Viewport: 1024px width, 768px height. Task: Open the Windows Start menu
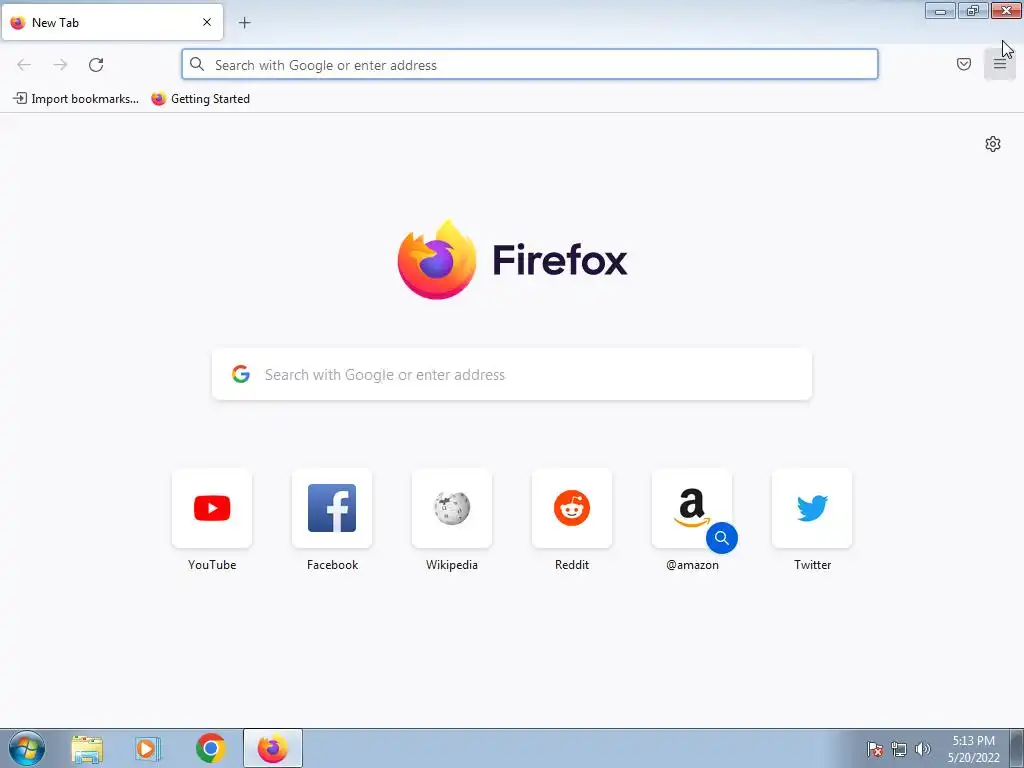point(26,748)
